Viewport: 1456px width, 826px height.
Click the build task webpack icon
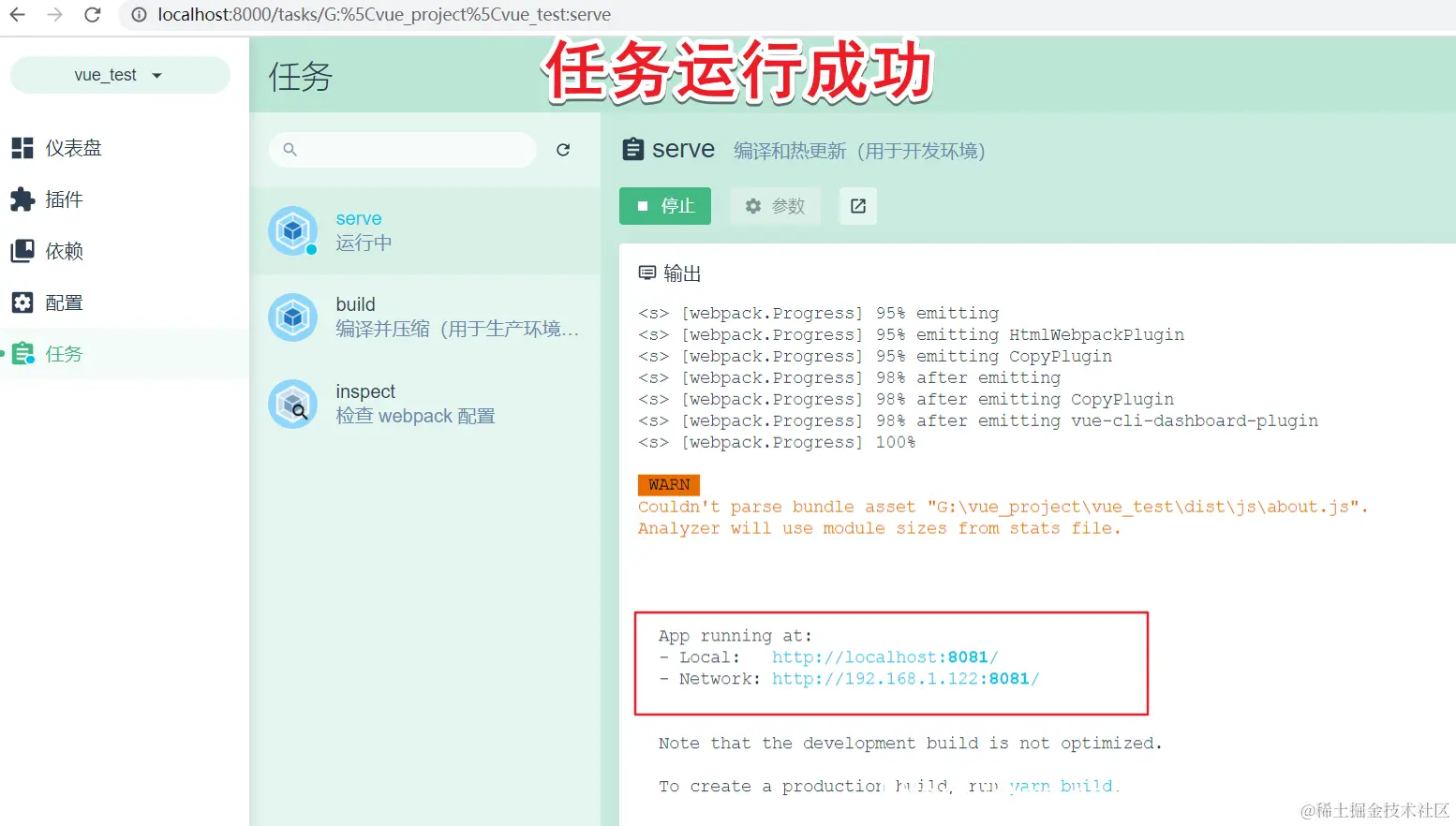click(x=292, y=317)
